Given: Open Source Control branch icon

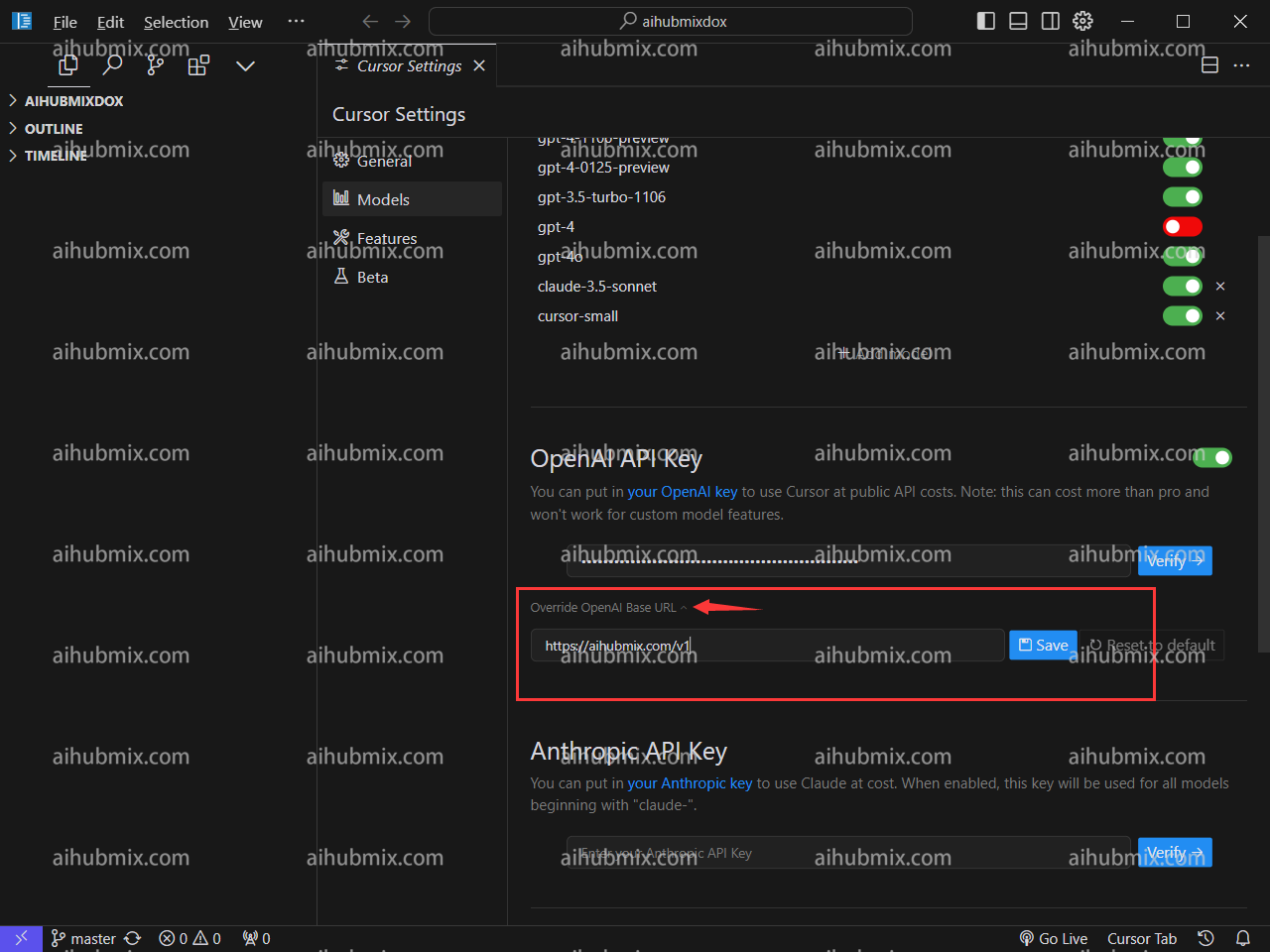Looking at the screenshot, I should pos(156,65).
